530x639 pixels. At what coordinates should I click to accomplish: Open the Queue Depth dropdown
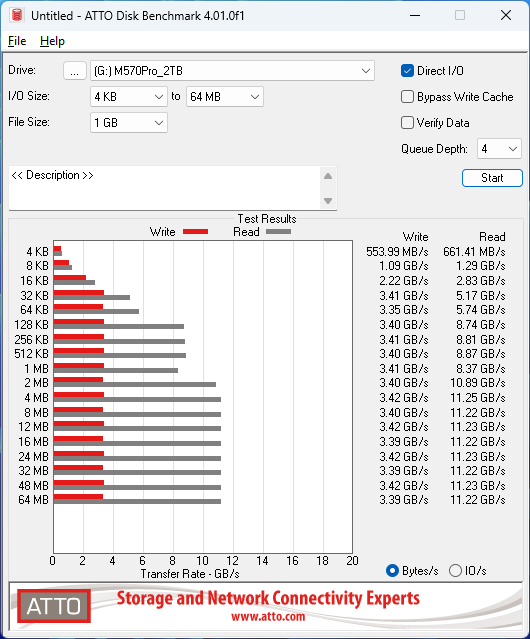499,149
